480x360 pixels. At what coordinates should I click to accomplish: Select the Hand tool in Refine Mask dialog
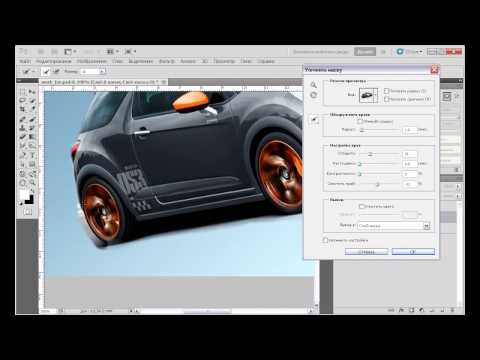coord(313,95)
